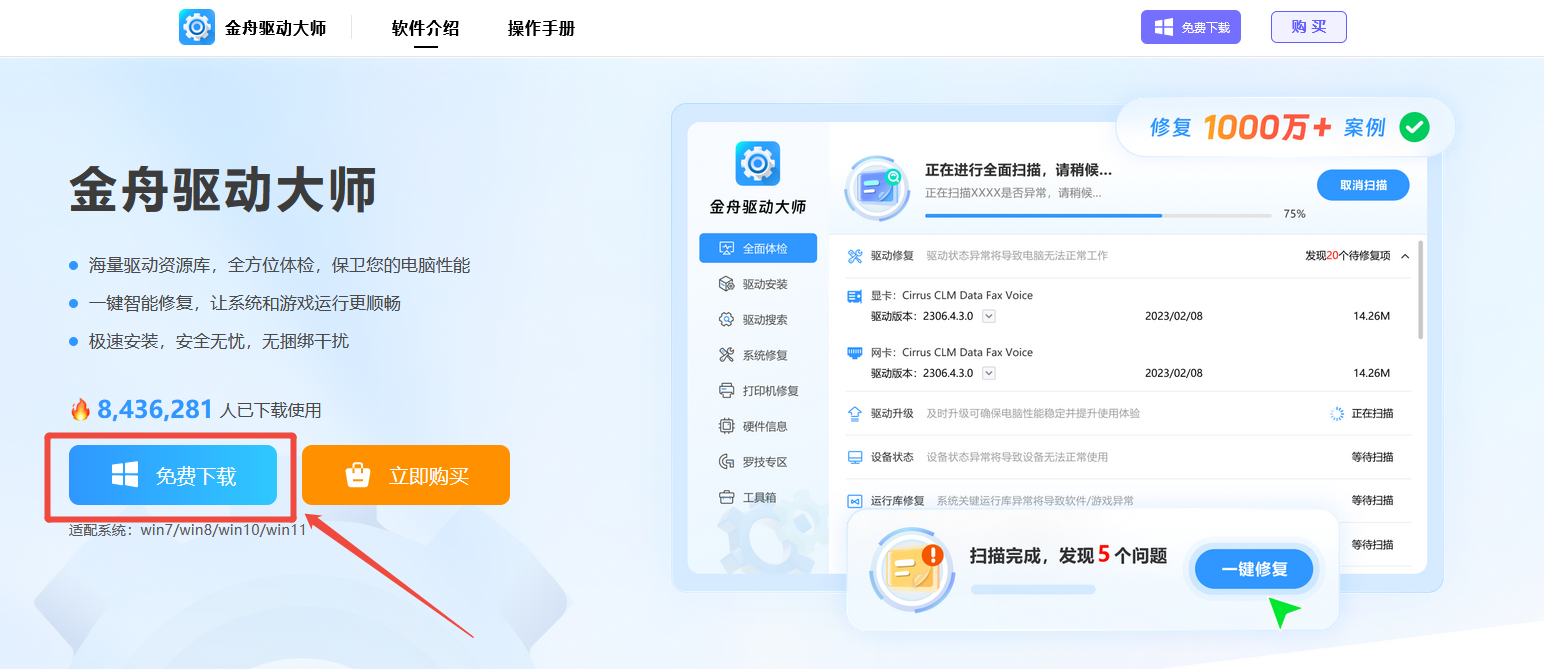
Task: Click the 8,436,281 download count
Action: point(155,409)
